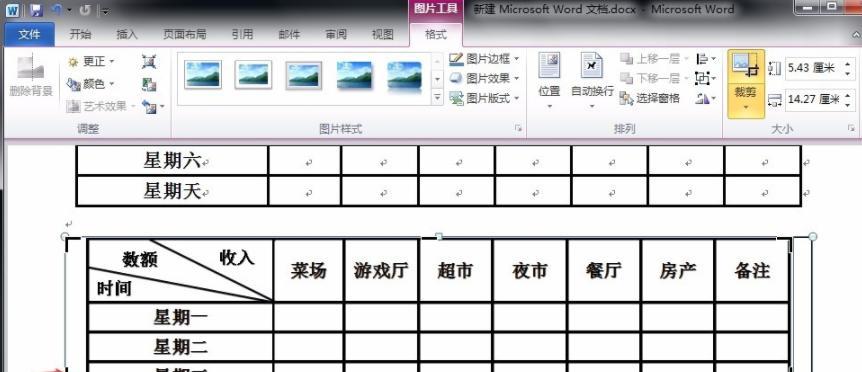Click the Crop (裁剪) tool

[746, 84]
